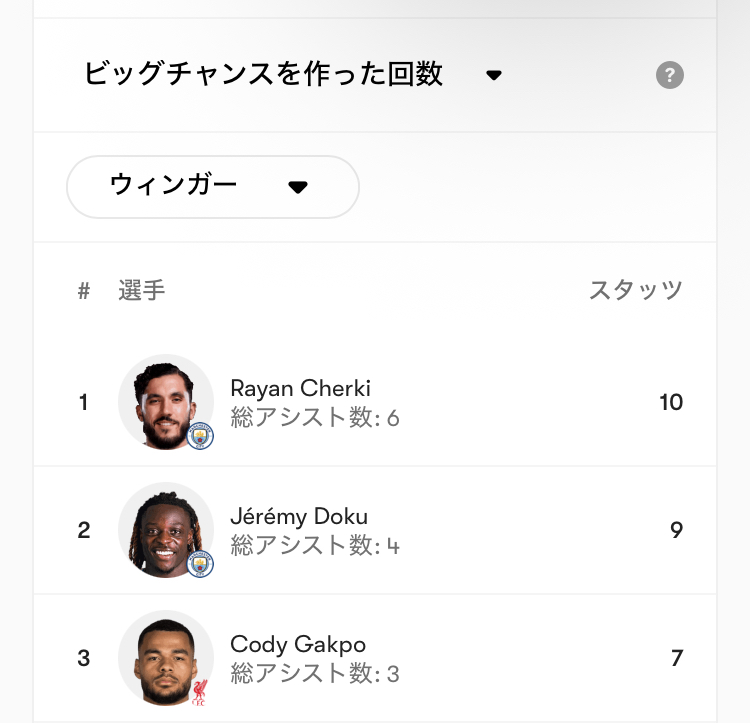Click the スタッツ column header
Screen dimensions: 750x723
635,290
